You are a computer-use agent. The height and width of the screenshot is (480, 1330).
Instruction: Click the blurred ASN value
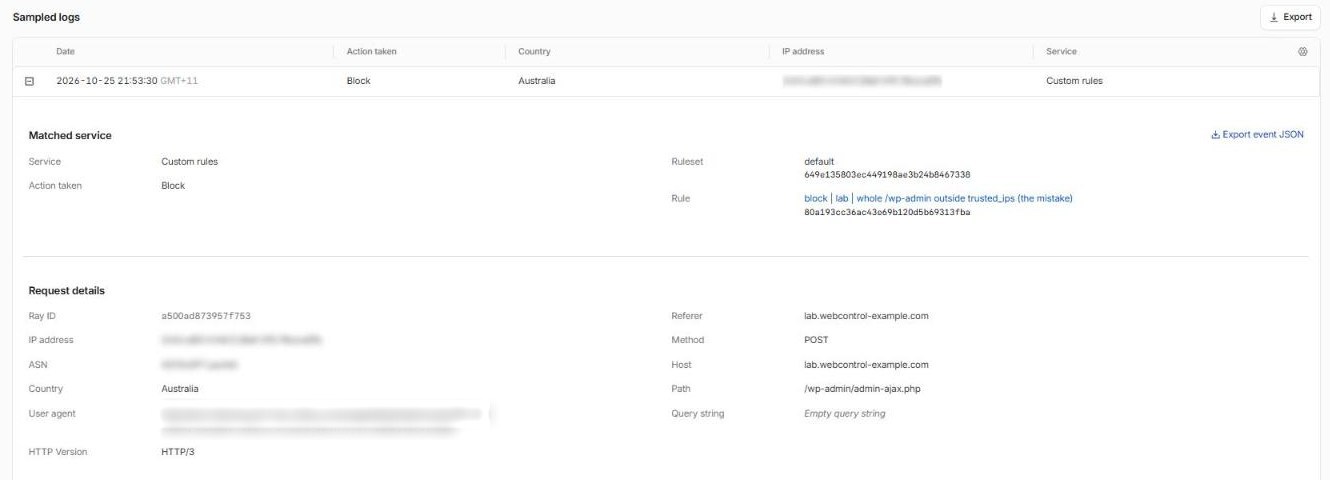[x=200, y=365]
